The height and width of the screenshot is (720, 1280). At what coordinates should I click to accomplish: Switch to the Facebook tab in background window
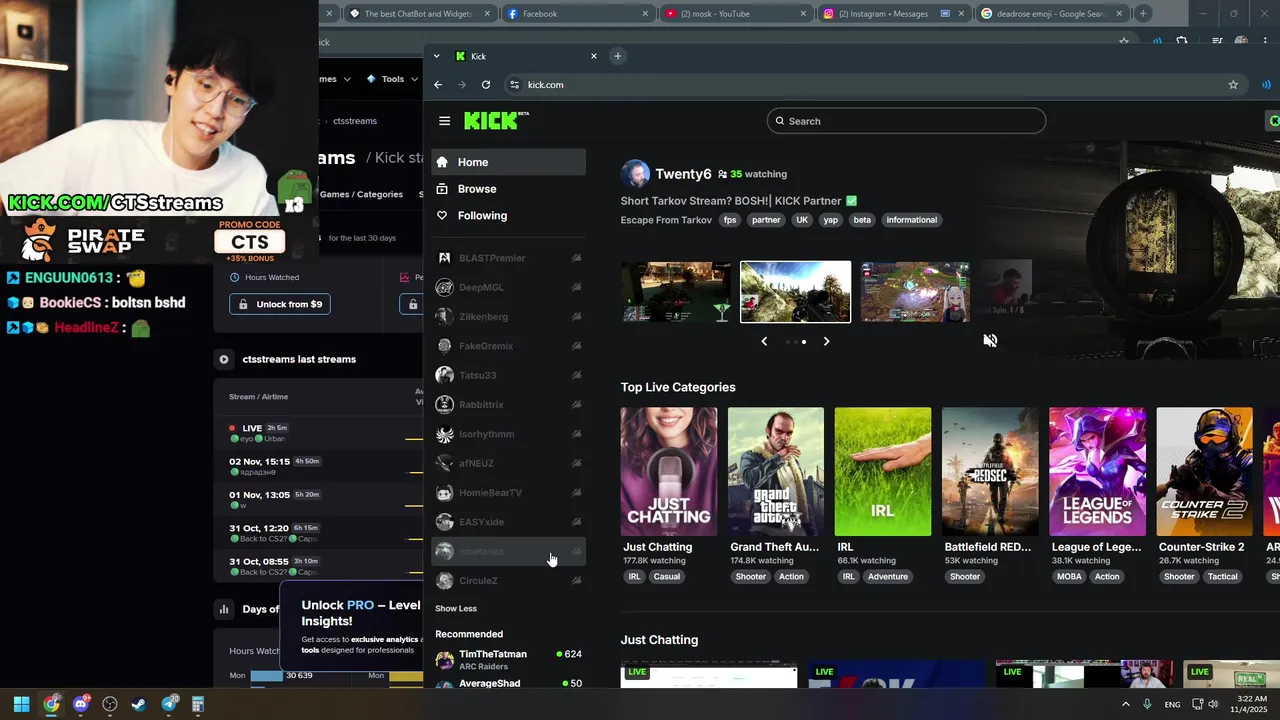[576, 14]
